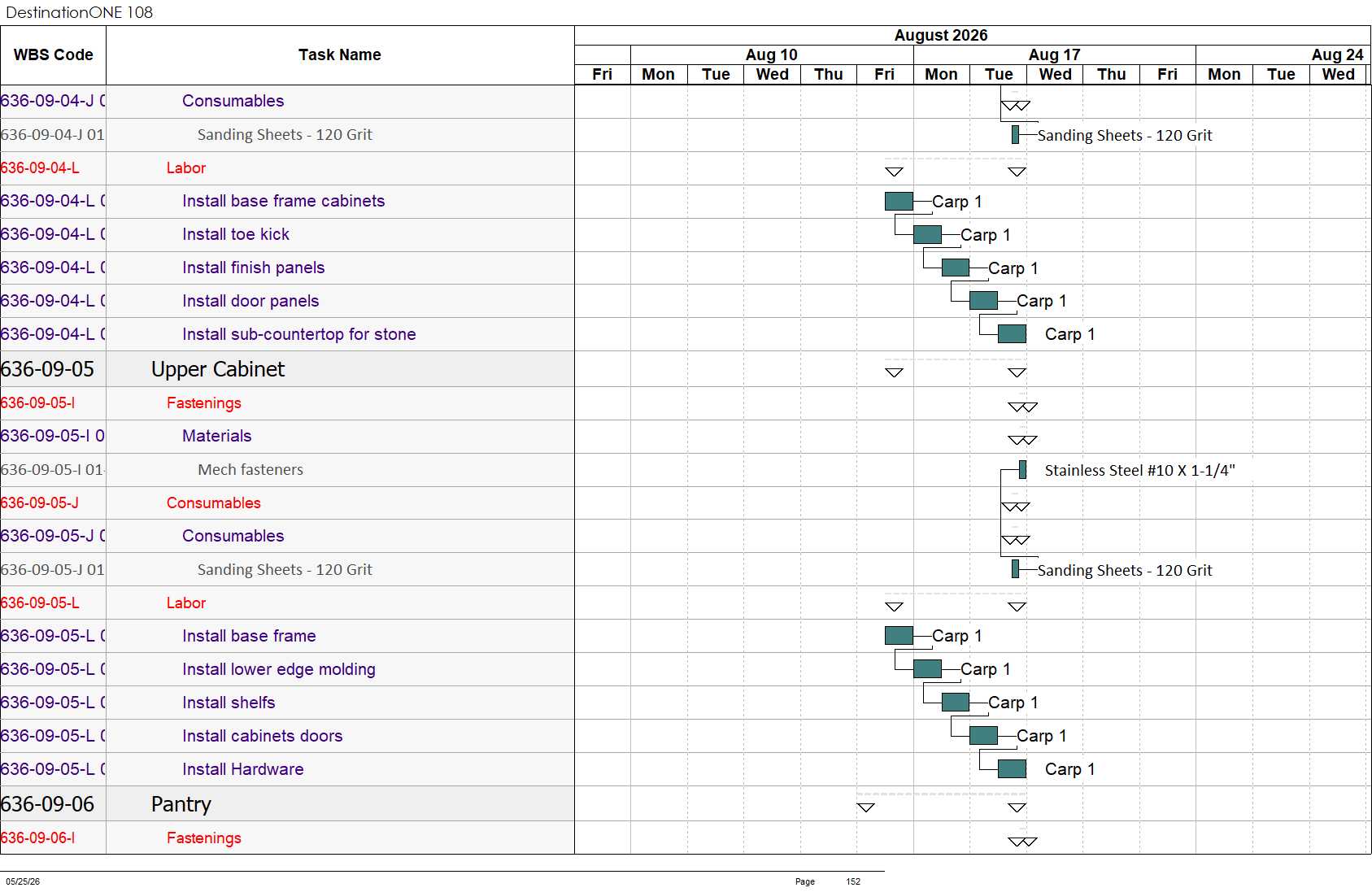Screen dimensions: 1372x892
Task: Select the Install cabinets doors task
Action: [x=263, y=736]
